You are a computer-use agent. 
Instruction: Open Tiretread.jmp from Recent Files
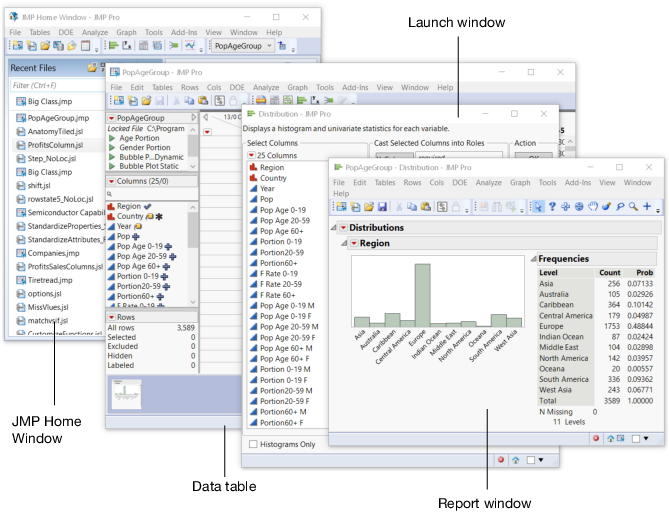[x=50, y=280]
